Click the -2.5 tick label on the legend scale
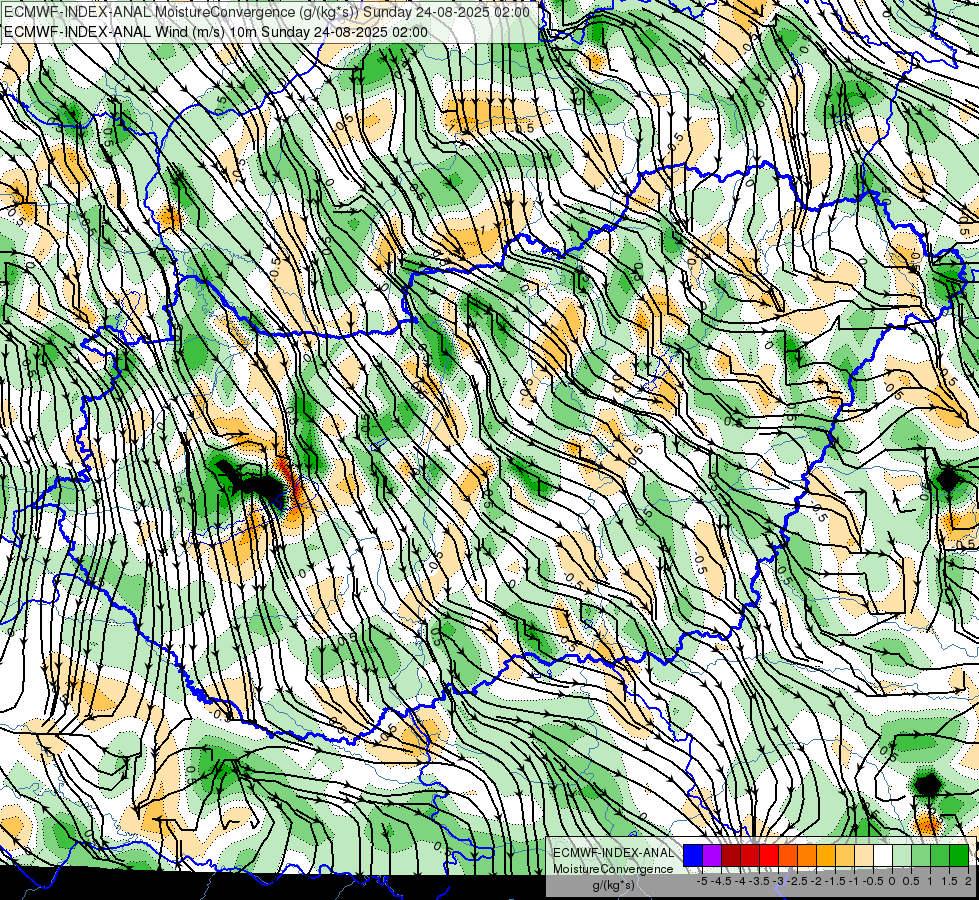The image size is (979, 900). [797, 881]
